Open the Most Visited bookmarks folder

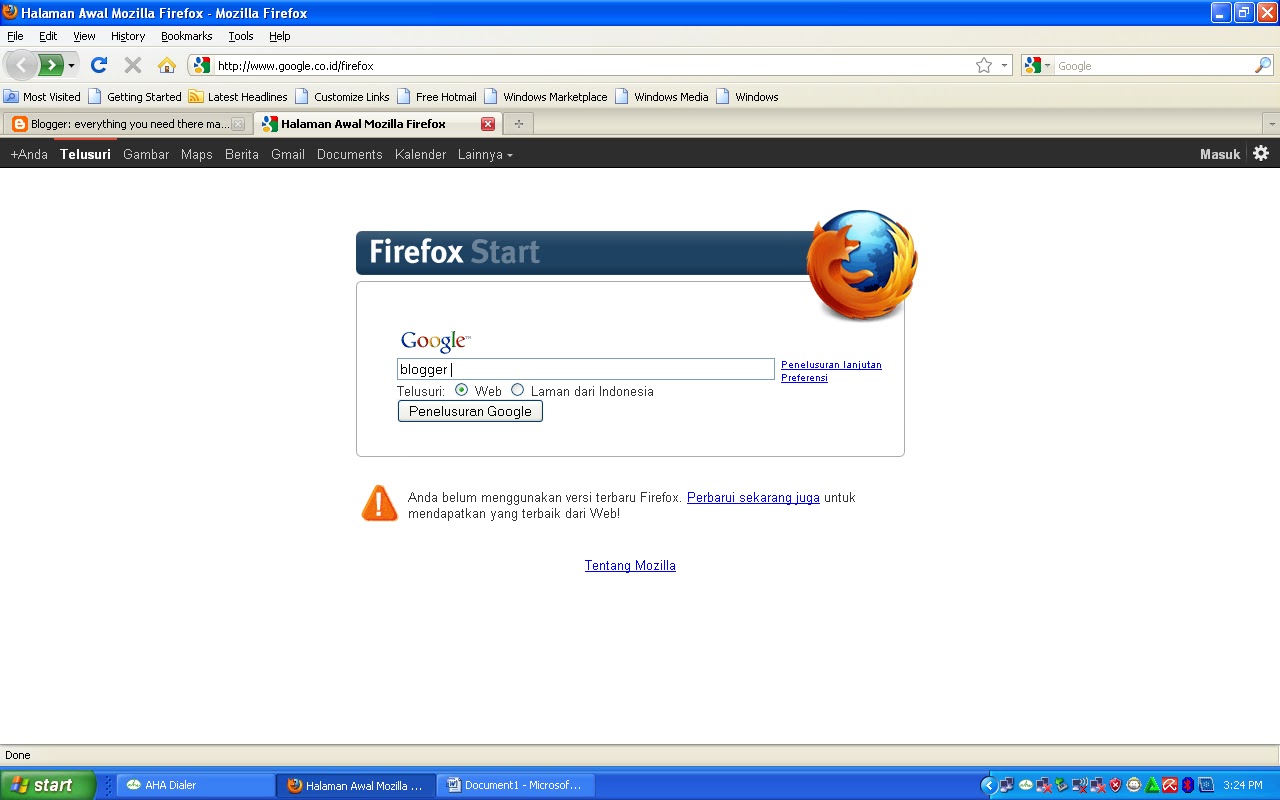pyautogui.click(x=42, y=97)
